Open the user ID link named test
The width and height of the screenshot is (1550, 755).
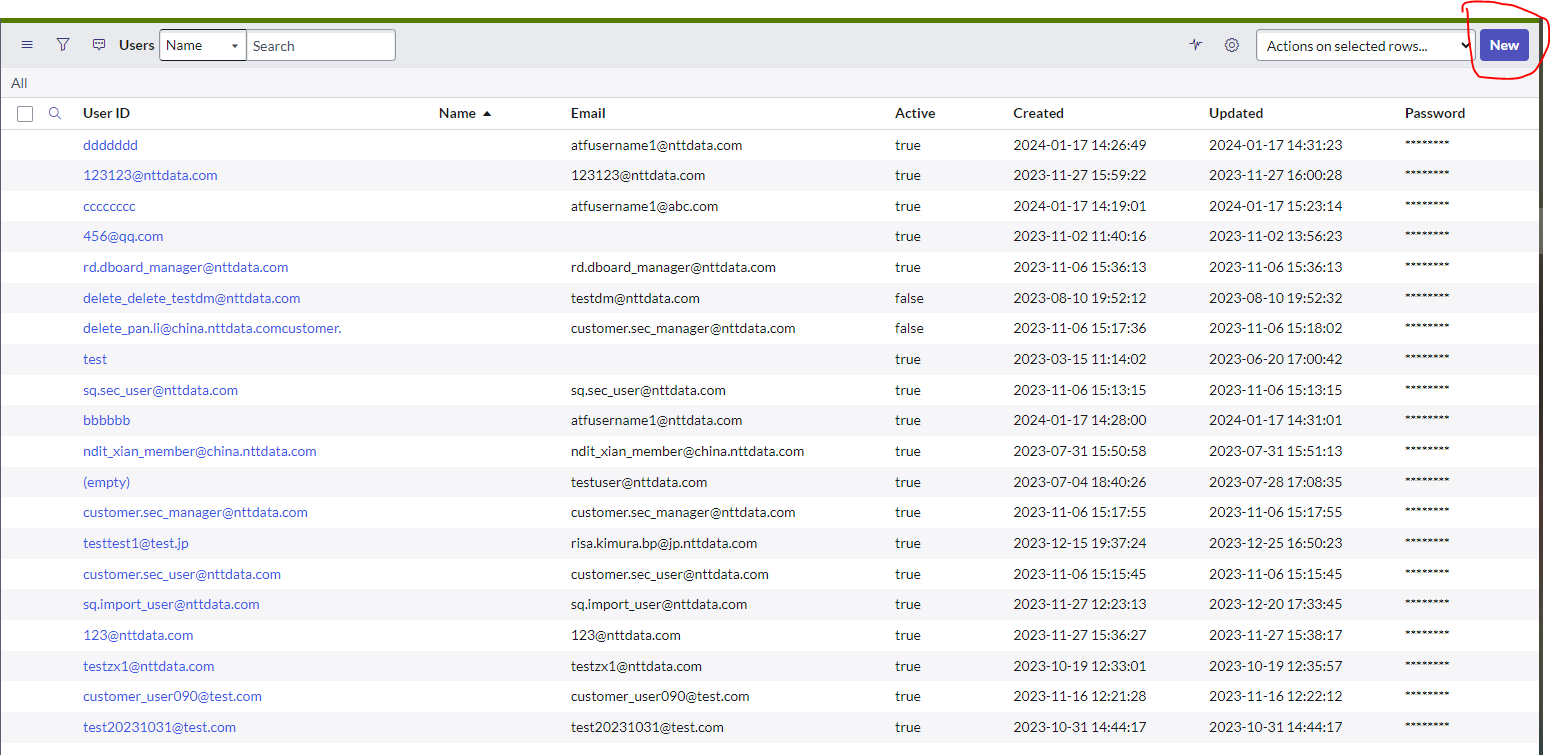click(95, 359)
